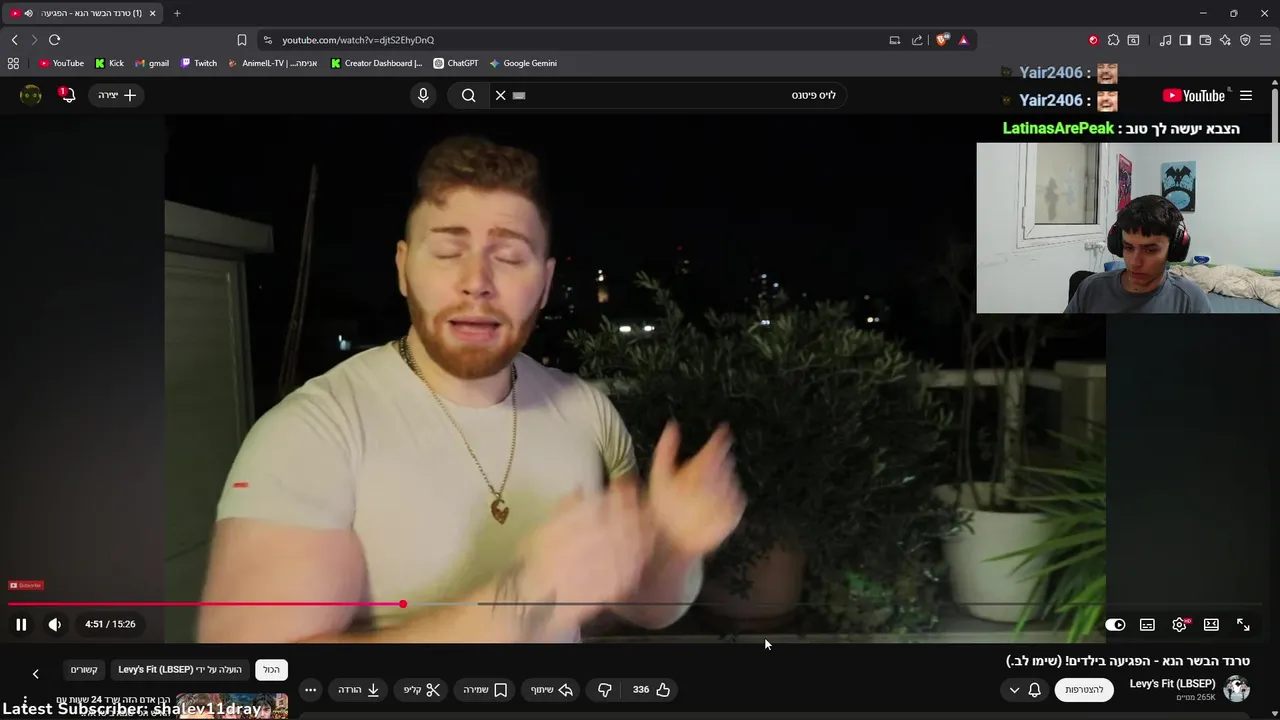Viewport: 1280px width, 720px height.
Task: Go fullscreen with the expand arrows icon
Action: tap(1243, 624)
